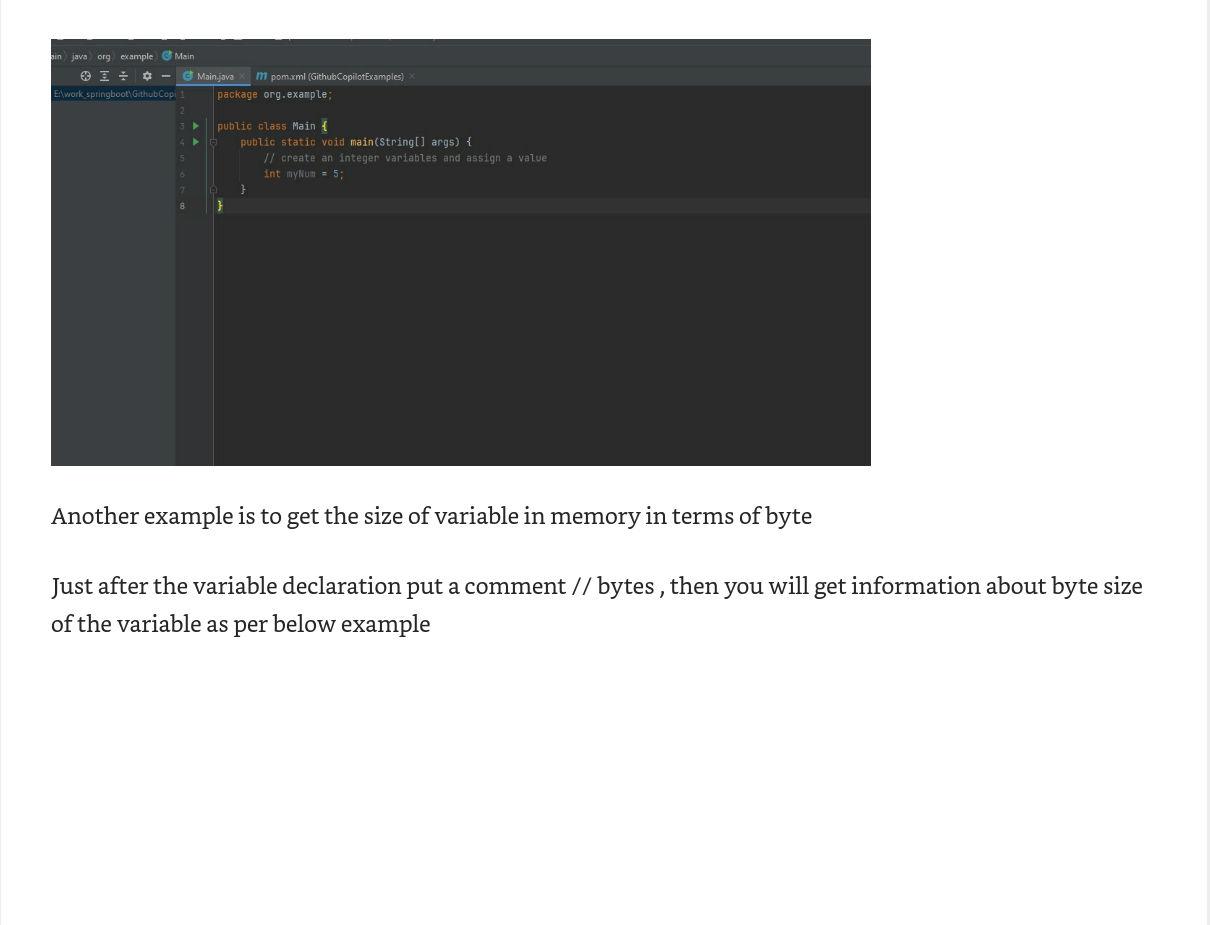The width and height of the screenshot is (1210, 925).
Task: Click 'public class Main {' code line
Action: [x=272, y=126]
